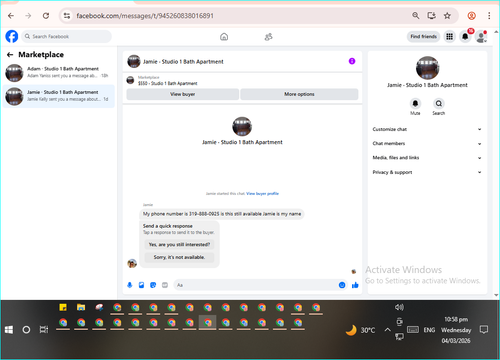
Task: Click the View buyer button
Action: 182,94
